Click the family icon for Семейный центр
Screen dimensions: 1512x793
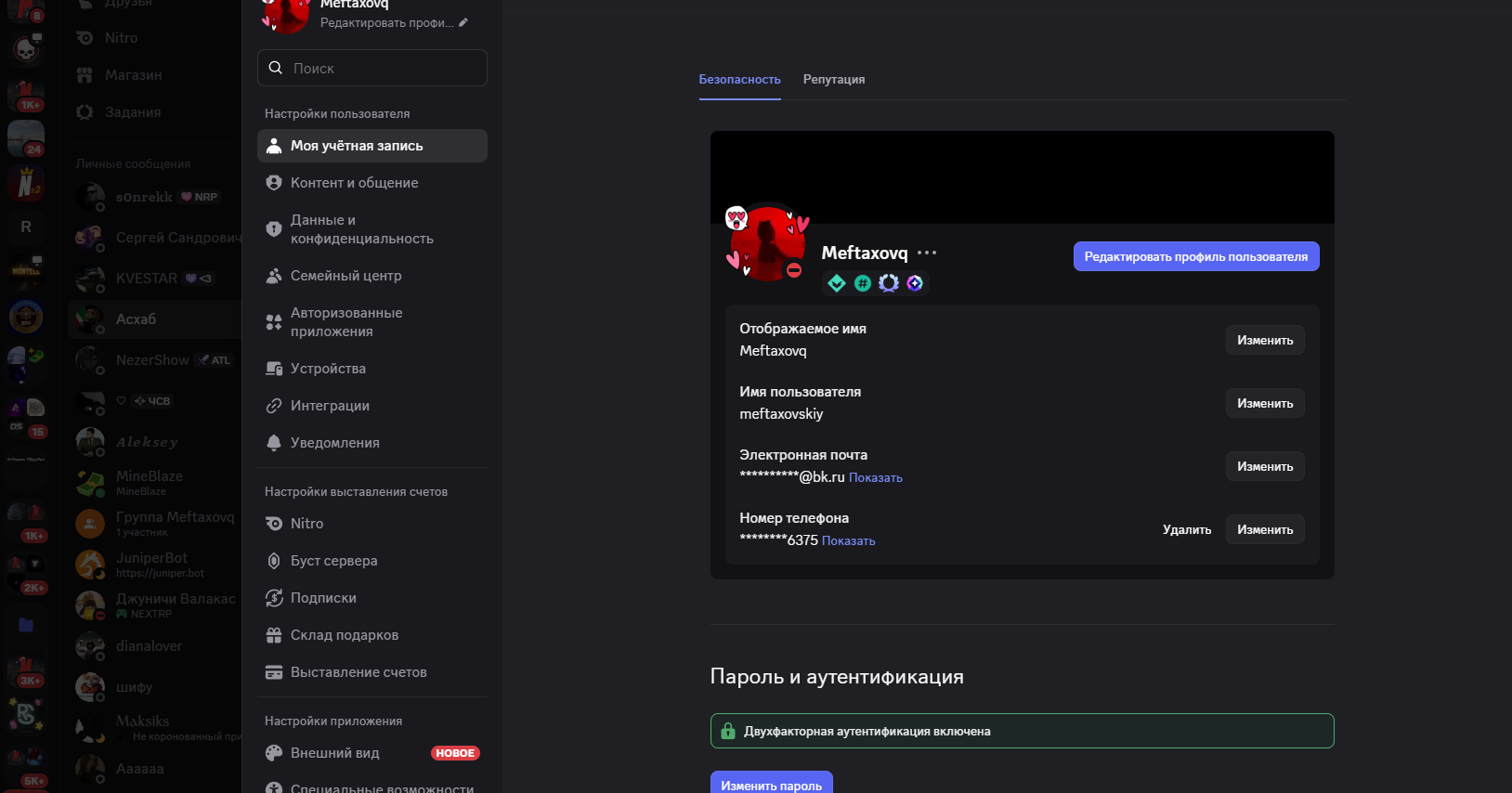tap(274, 276)
